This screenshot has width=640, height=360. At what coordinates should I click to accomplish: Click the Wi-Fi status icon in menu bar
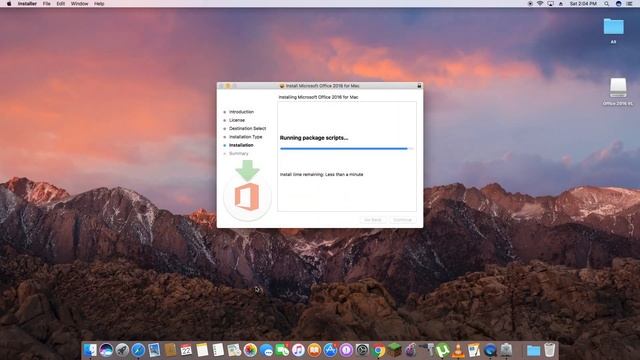540,4
